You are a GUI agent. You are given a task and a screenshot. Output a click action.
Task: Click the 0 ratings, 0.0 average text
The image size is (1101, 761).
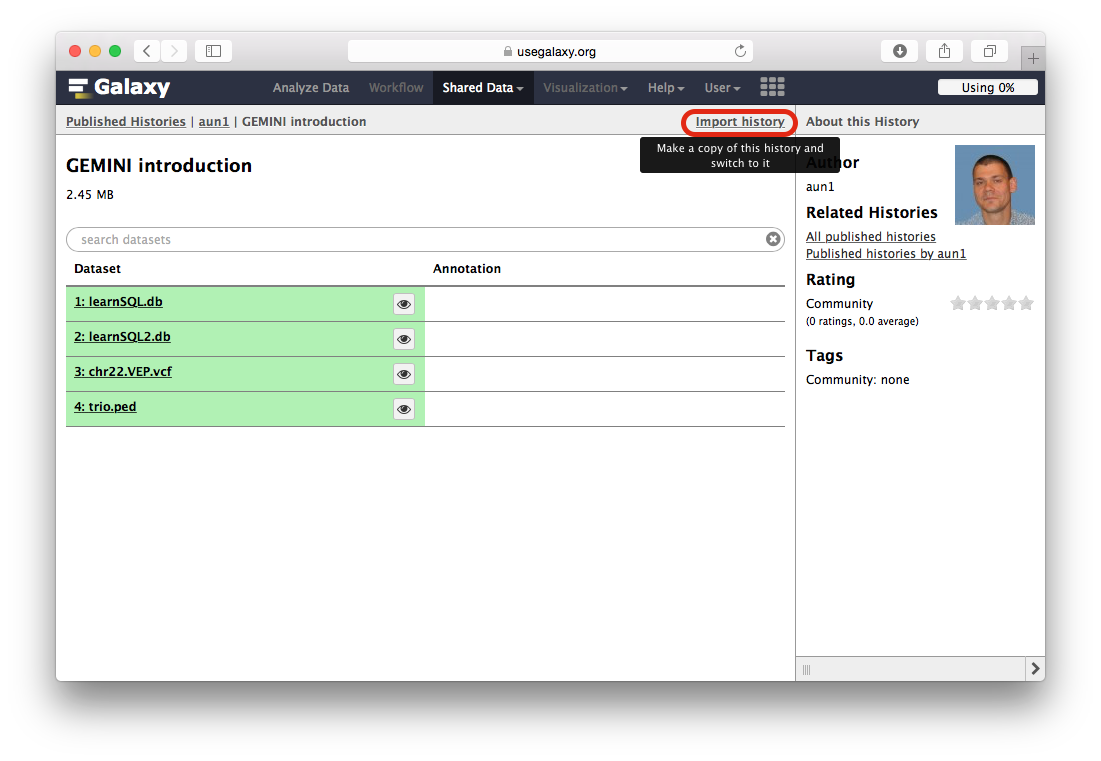[862, 321]
